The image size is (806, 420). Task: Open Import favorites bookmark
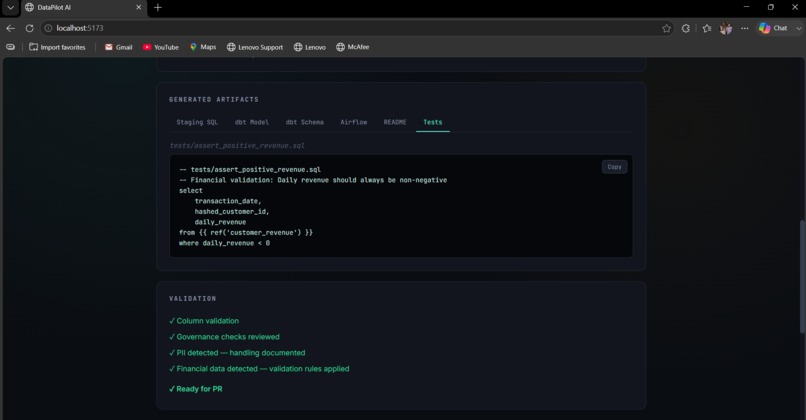[57, 47]
